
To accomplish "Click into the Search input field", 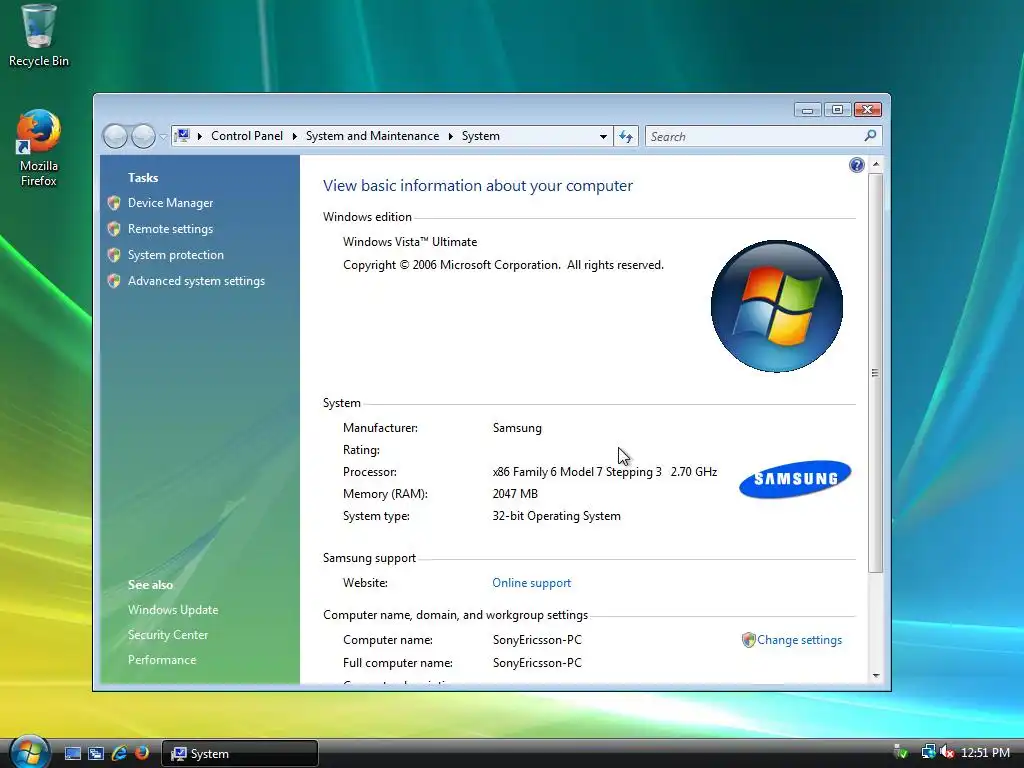I will 754,136.
